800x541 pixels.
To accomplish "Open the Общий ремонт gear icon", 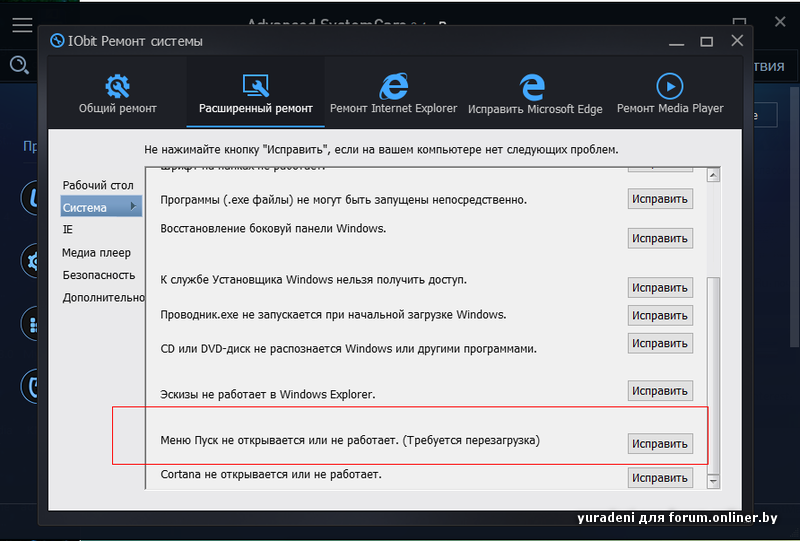I will 117,86.
